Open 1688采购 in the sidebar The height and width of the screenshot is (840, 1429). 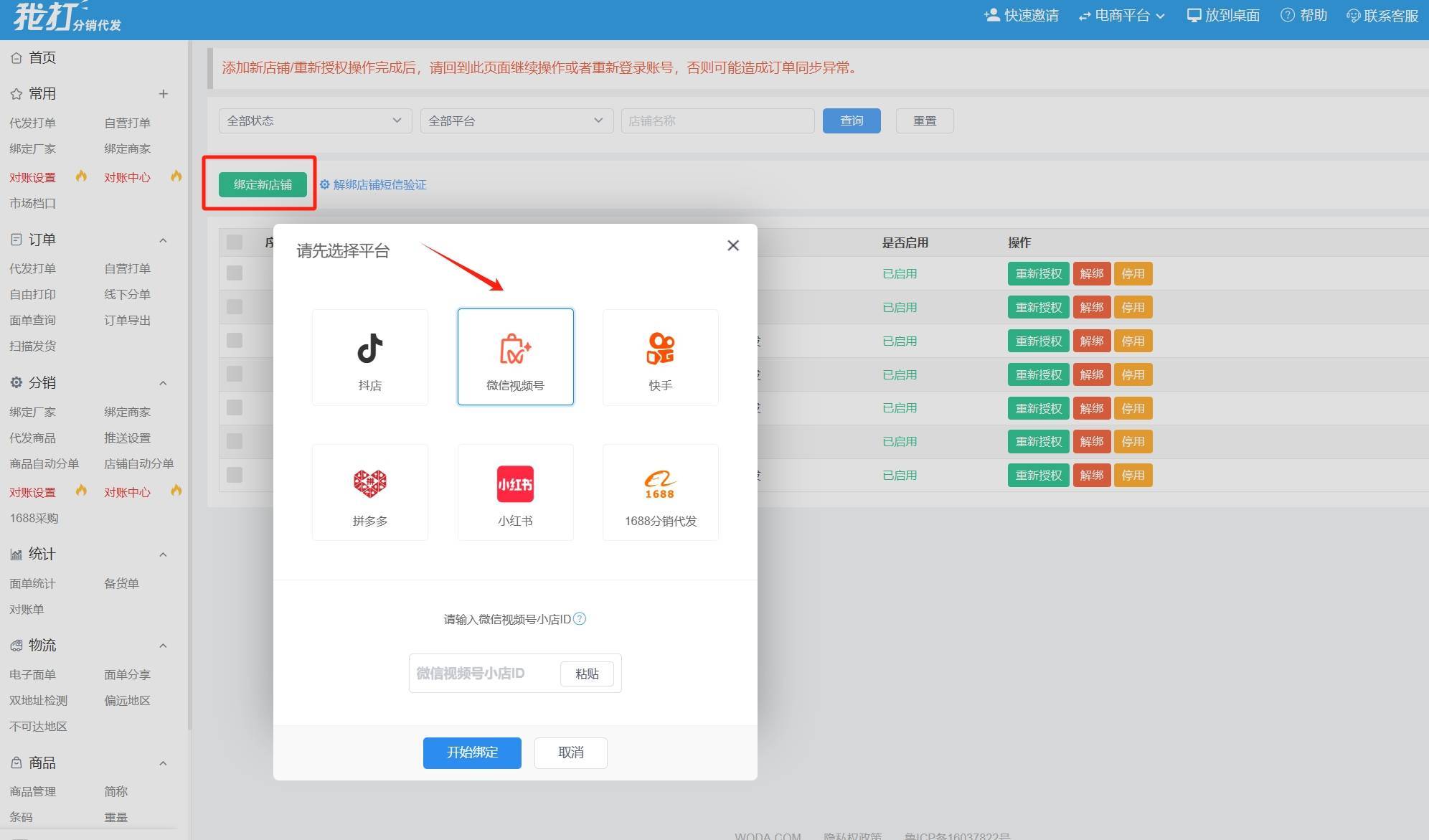(34, 518)
